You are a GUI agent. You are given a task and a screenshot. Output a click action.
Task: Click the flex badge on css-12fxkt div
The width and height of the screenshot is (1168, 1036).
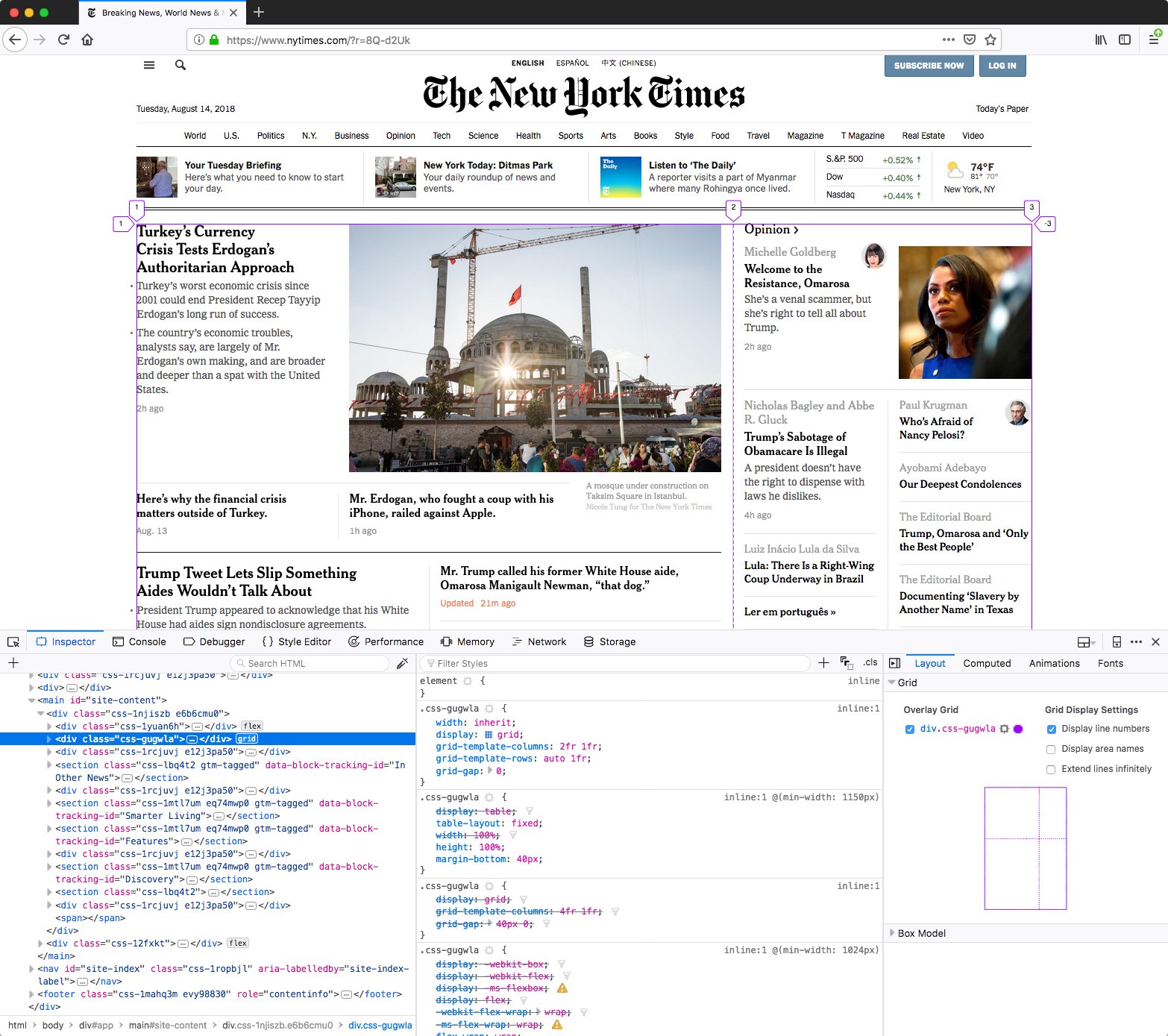(x=238, y=943)
